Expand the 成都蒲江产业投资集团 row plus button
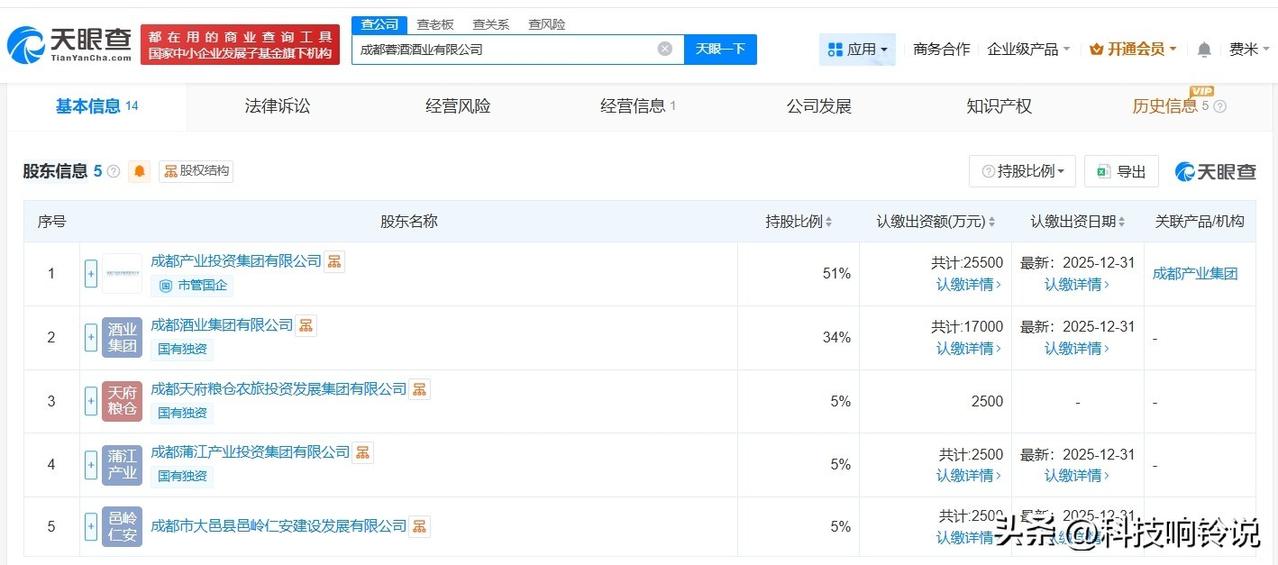The width and height of the screenshot is (1278, 565). coord(91,465)
